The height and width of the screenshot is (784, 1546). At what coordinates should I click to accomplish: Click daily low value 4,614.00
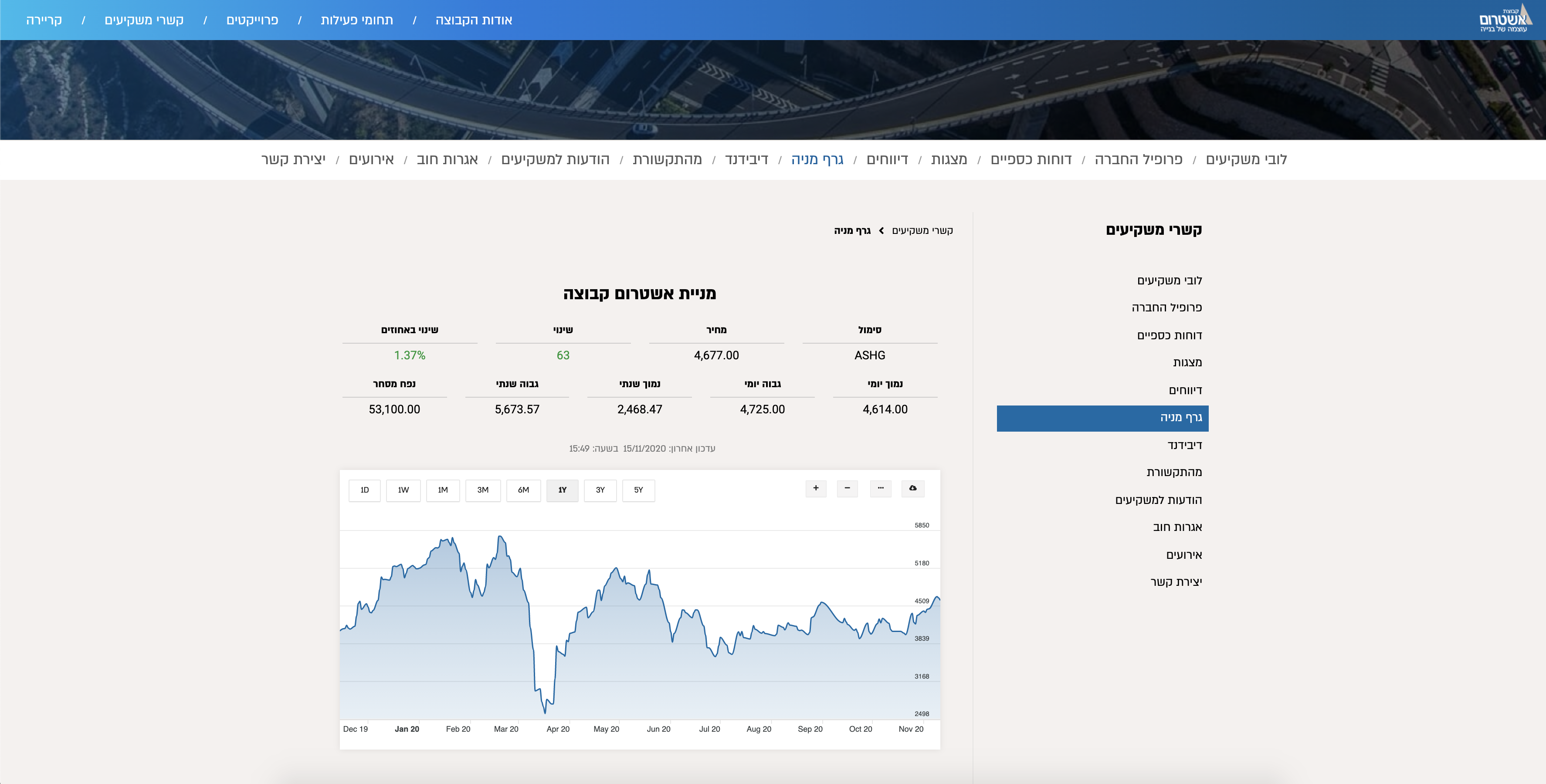(885, 410)
